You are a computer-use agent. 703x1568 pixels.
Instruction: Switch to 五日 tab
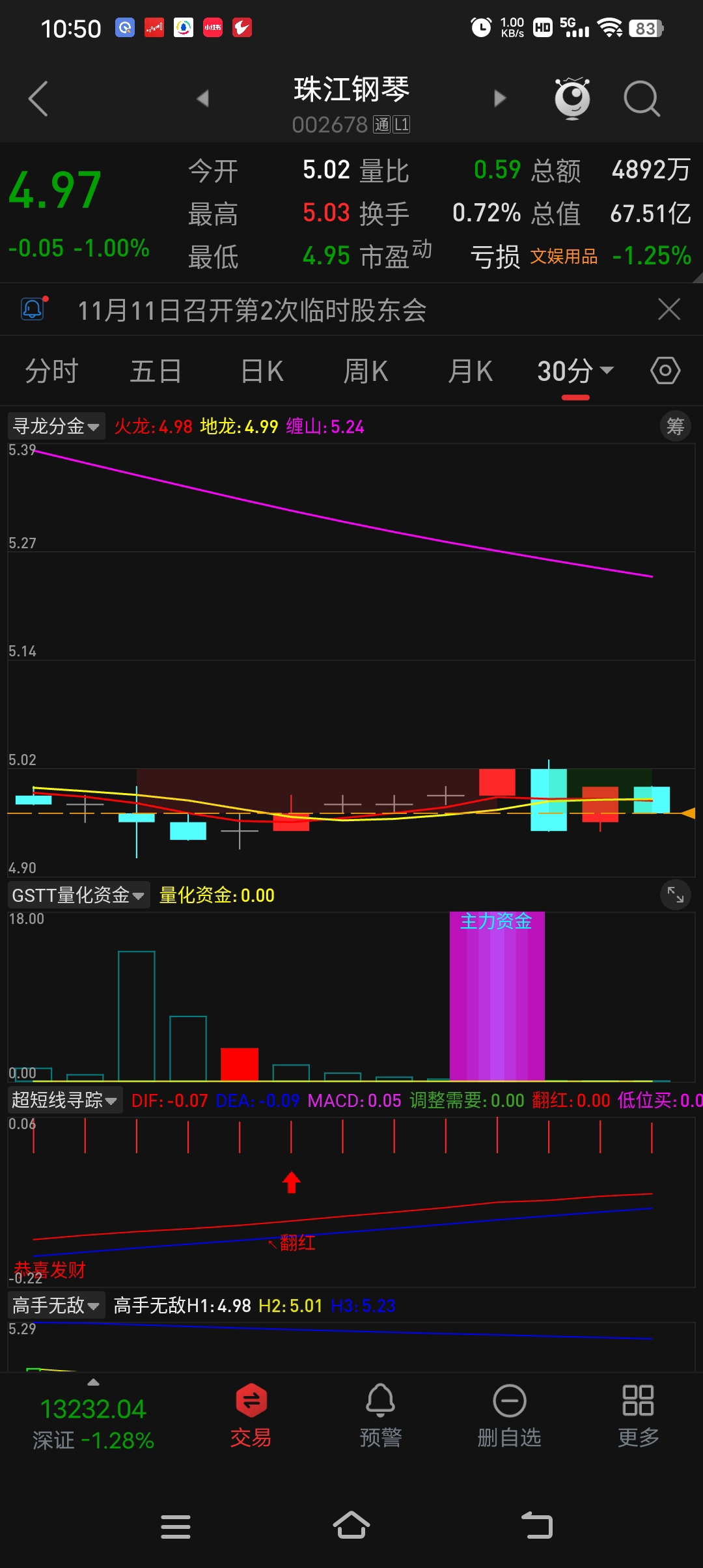tap(156, 371)
